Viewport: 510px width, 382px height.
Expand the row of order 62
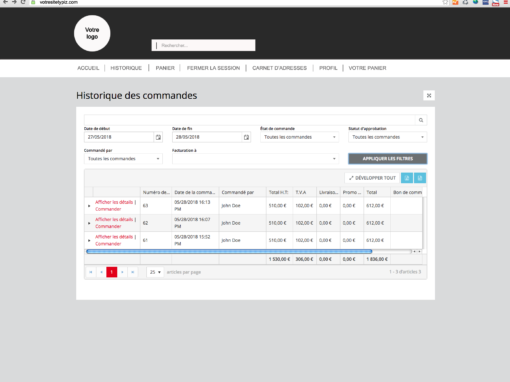[x=89, y=223]
